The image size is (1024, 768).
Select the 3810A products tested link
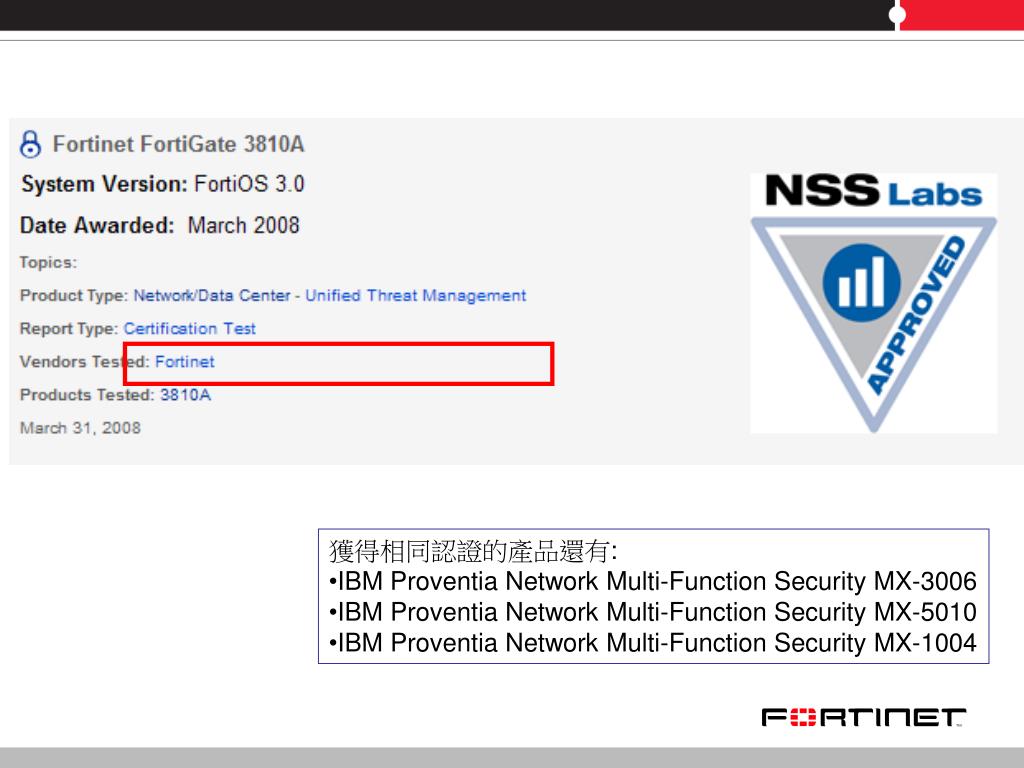pyautogui.click(x=185, y=394)
